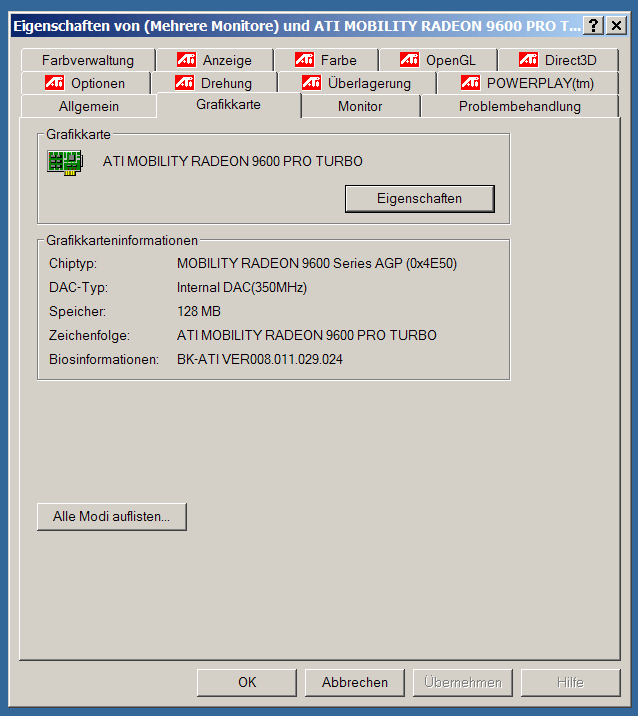Click the ATI logo on the Überlagerung tab

tap(311, 83)
